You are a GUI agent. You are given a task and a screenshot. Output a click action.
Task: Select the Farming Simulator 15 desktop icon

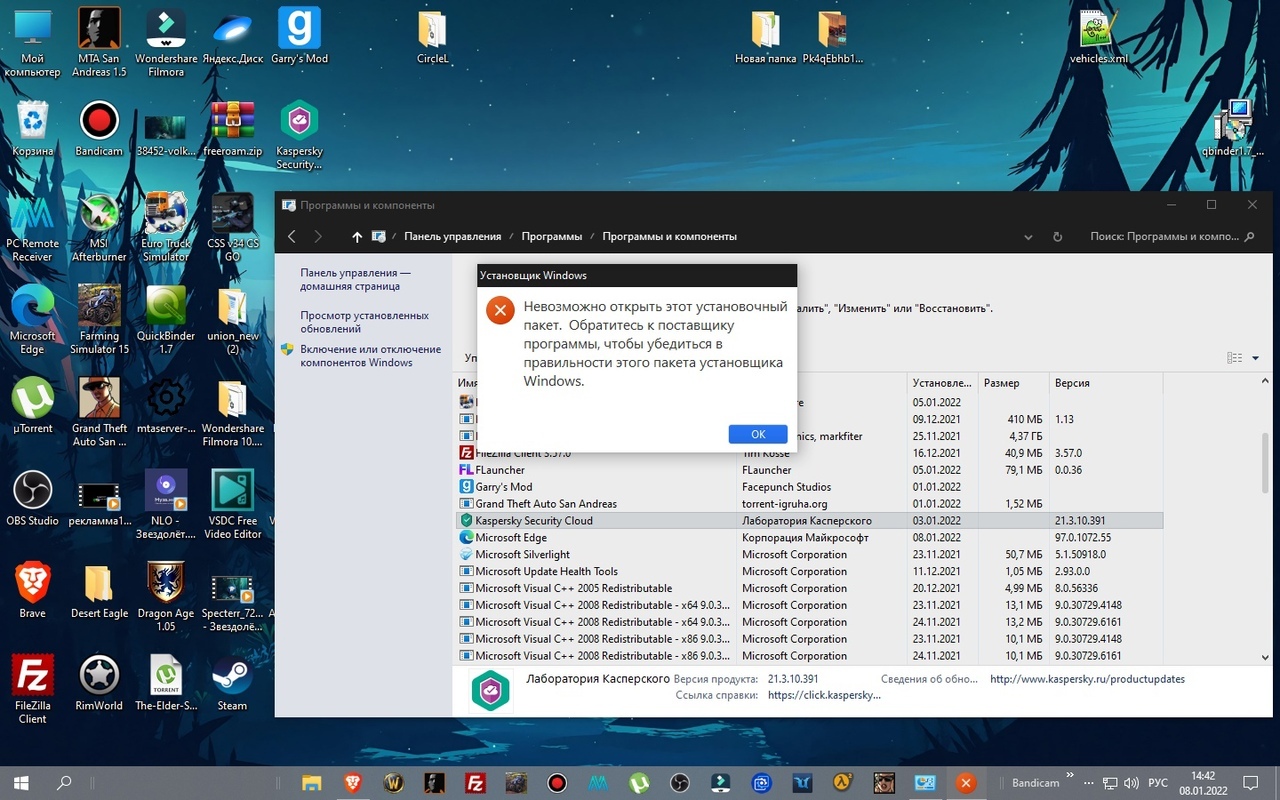pos(99,319)
